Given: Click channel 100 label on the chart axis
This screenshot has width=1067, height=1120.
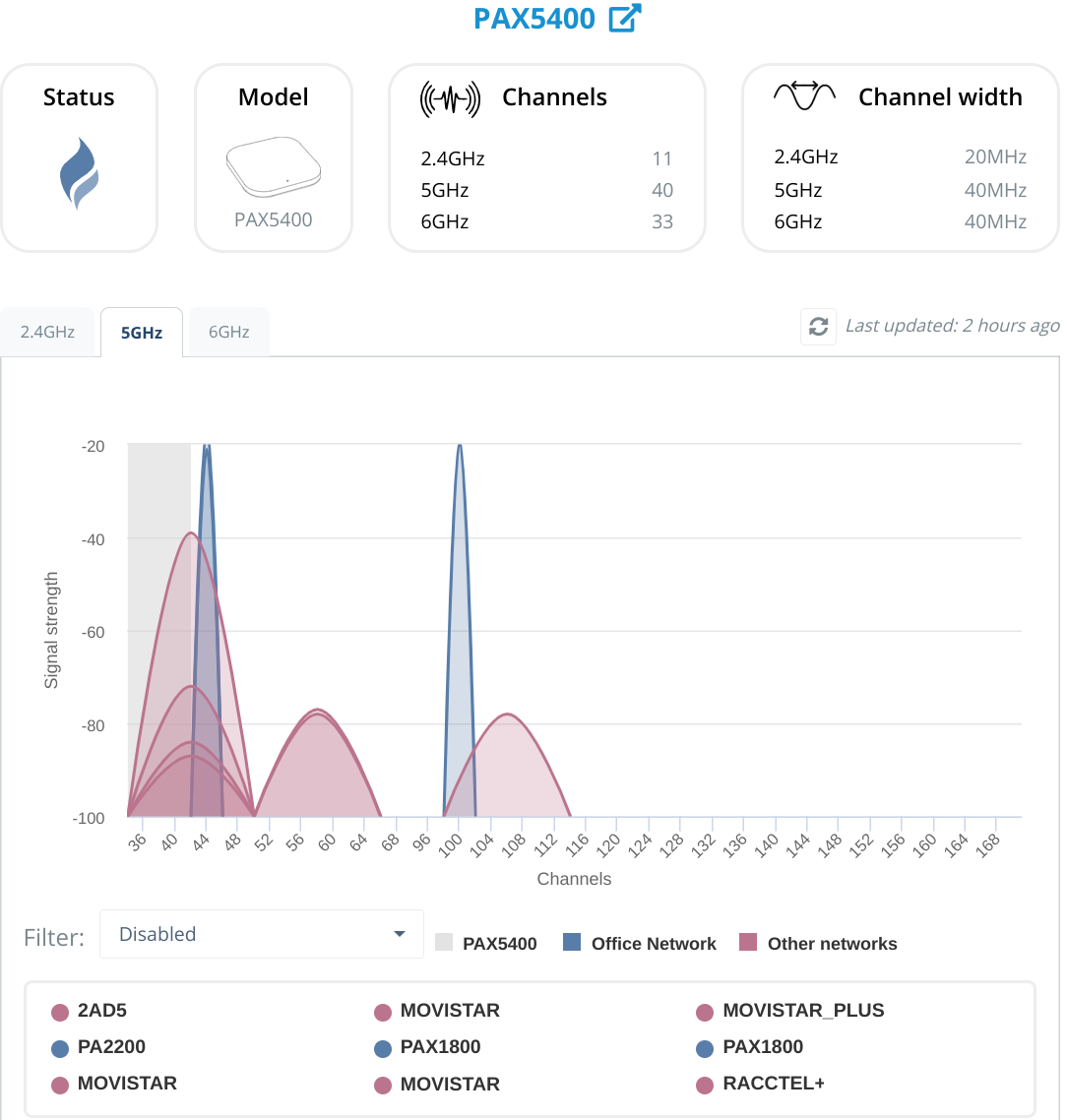Looking at the screenshot, I should pos(450,845).
